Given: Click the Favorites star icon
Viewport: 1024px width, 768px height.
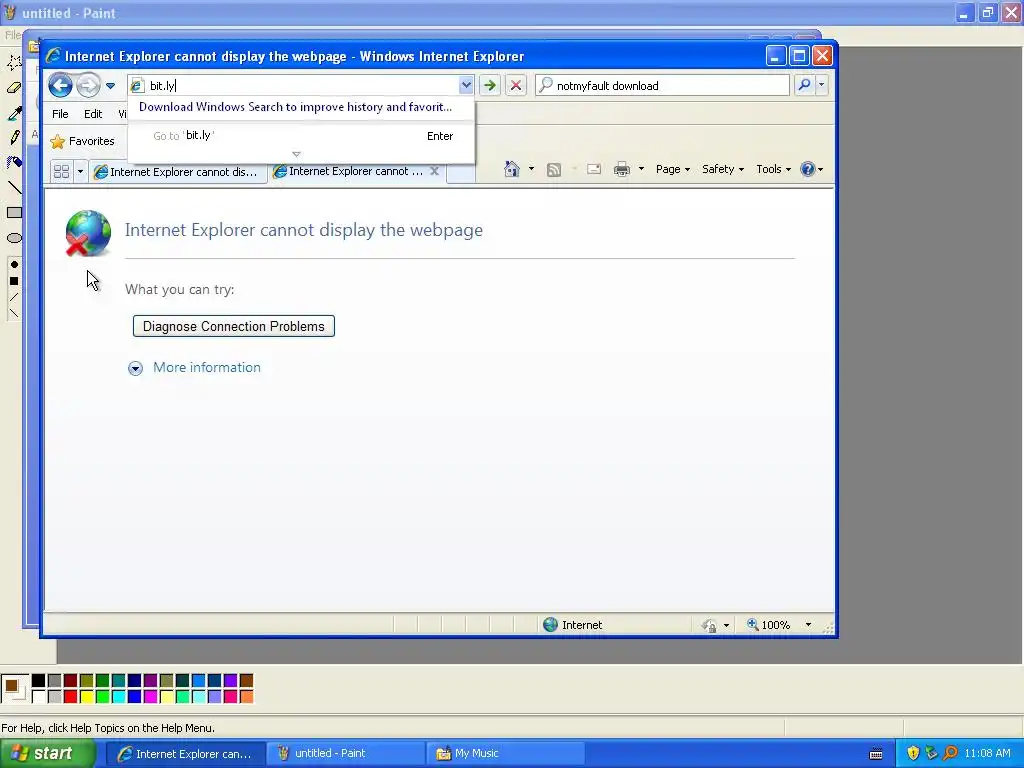Looking at the screenshot, I should [57, 141].
